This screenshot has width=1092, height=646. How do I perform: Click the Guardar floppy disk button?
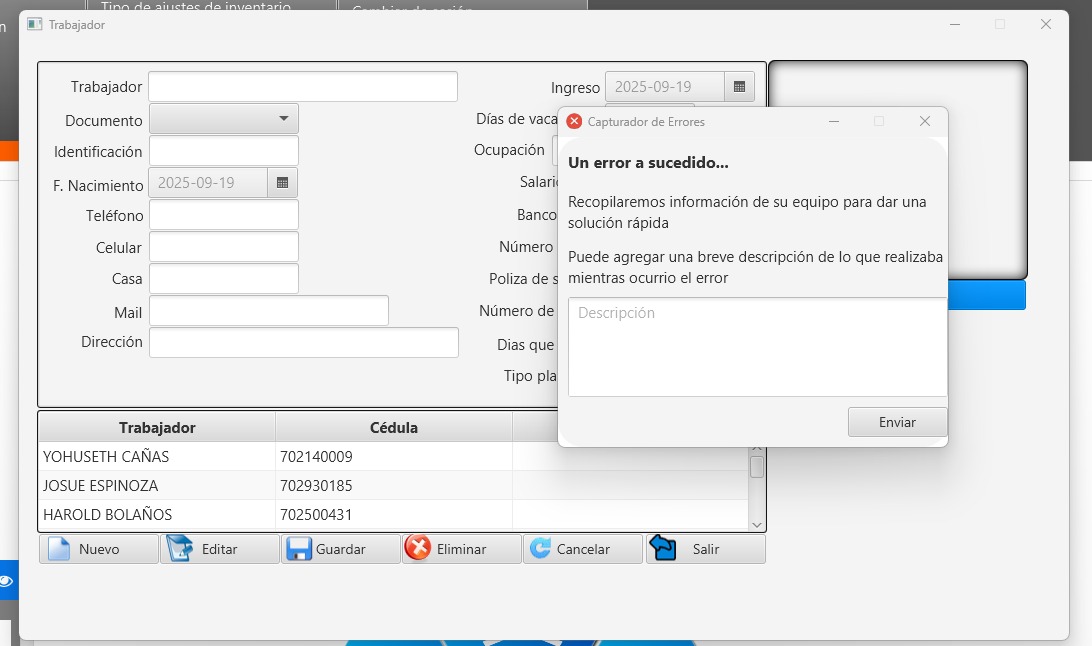tap(341, 549)
